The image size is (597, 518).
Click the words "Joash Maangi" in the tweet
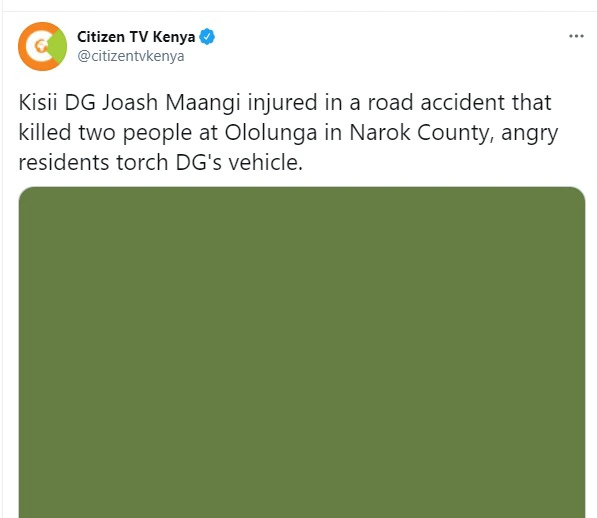point(171,103)
